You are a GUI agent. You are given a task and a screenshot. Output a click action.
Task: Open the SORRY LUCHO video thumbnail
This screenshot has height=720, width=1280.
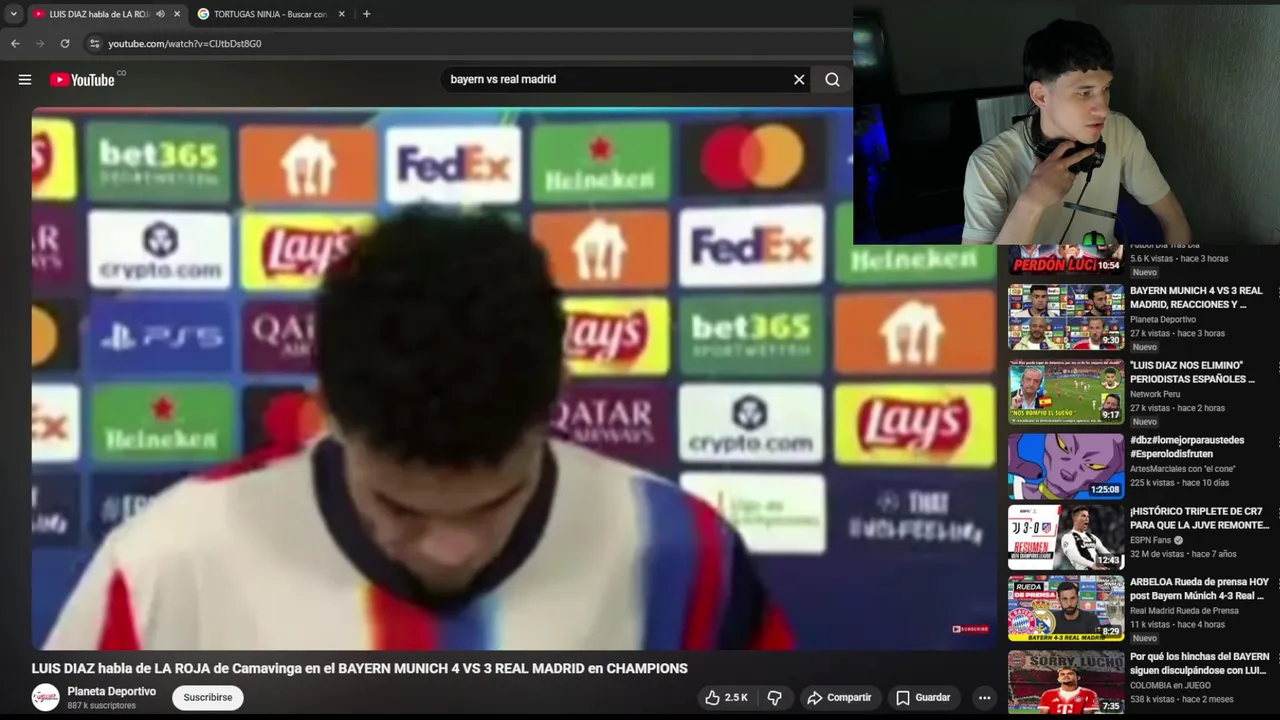pos(1066,682)
